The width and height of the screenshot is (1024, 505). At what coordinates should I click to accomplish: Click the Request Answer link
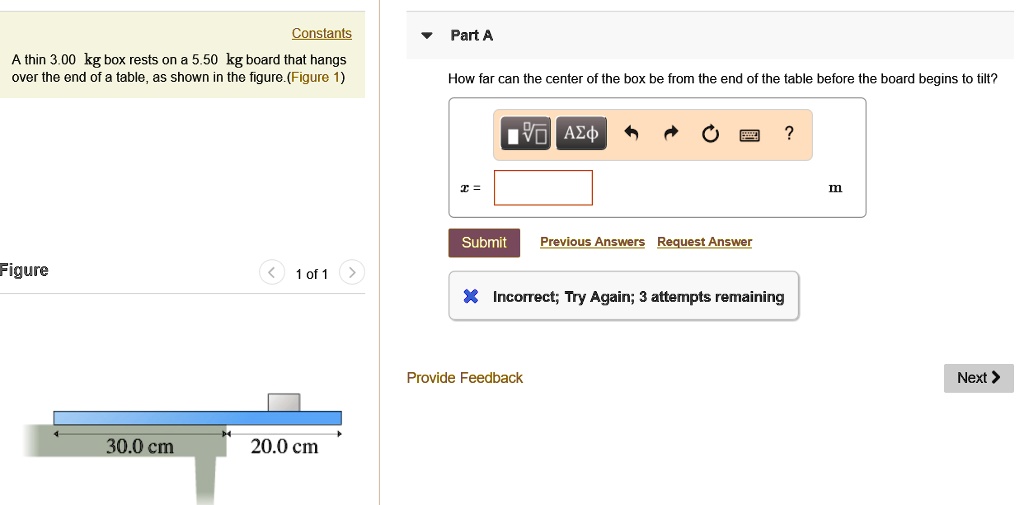click(x=704, y=242)
